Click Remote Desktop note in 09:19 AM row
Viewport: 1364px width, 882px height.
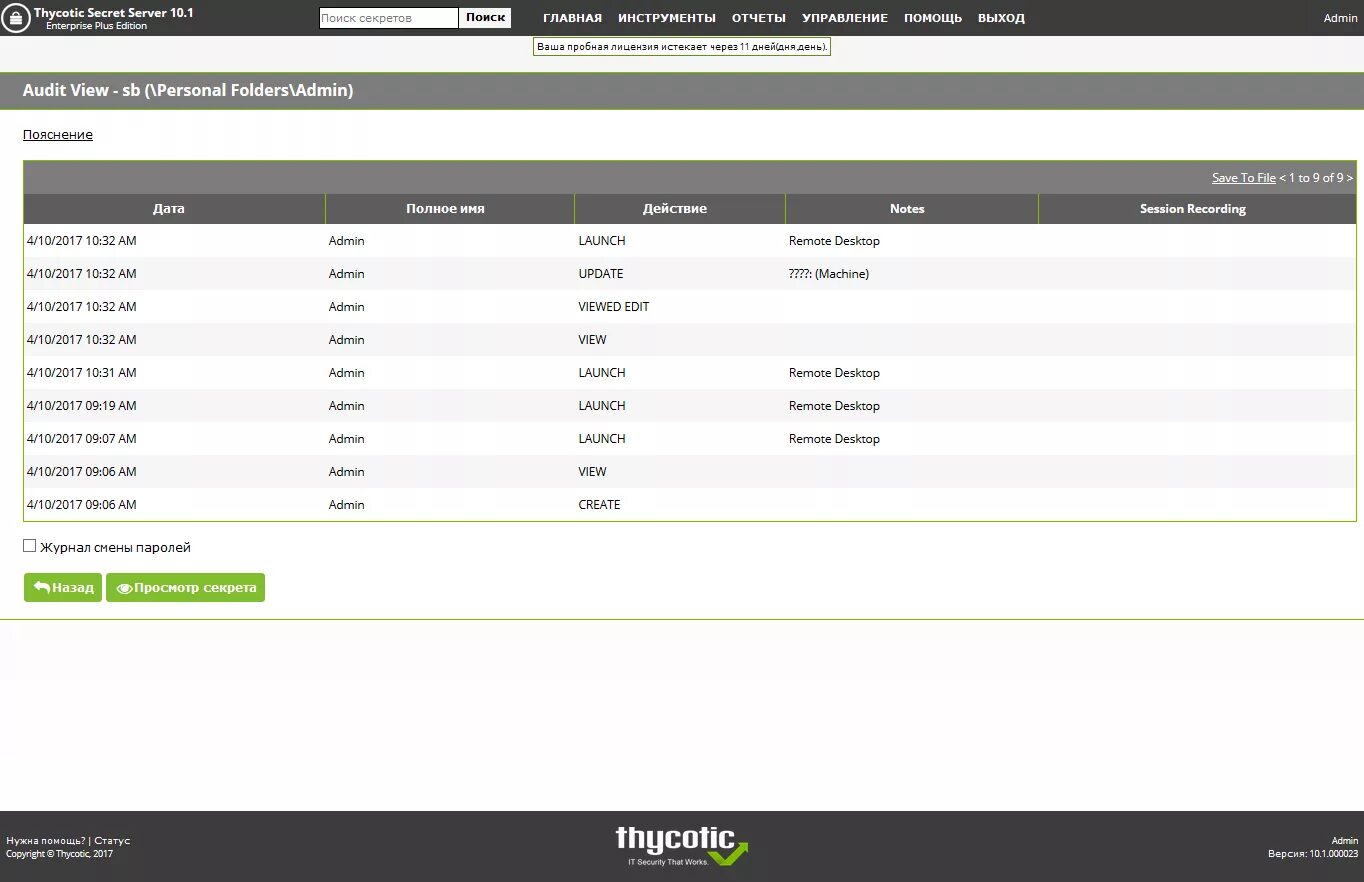pos(834,406)
